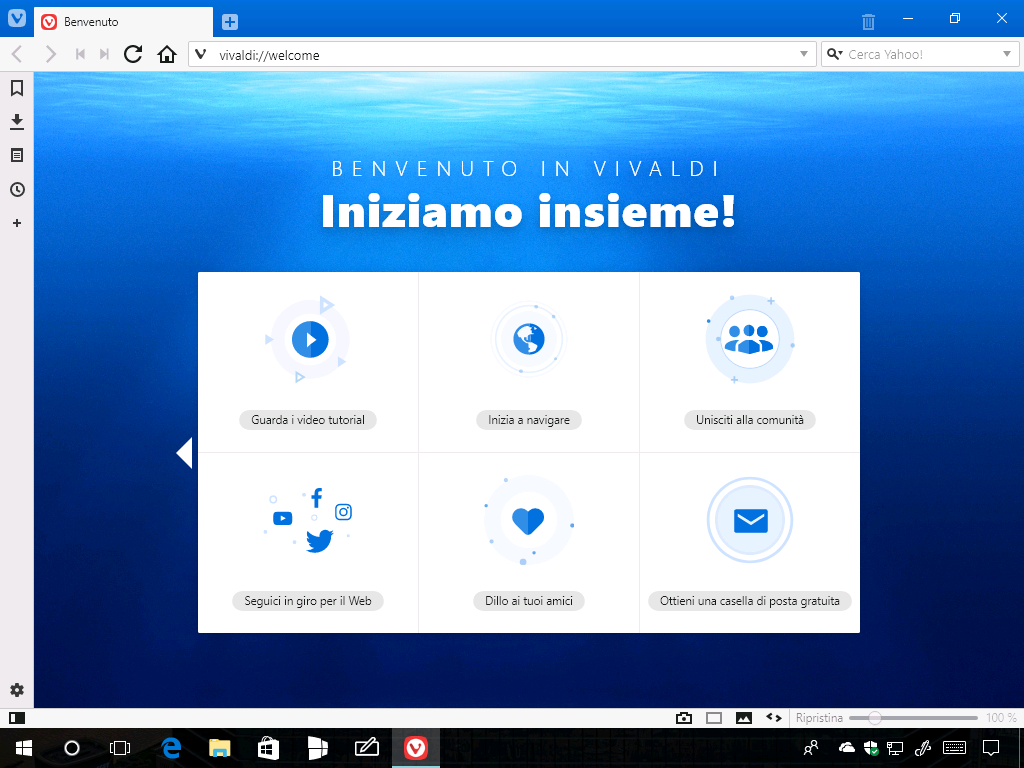
Task: Open page actions code icon
Action: 774,718
